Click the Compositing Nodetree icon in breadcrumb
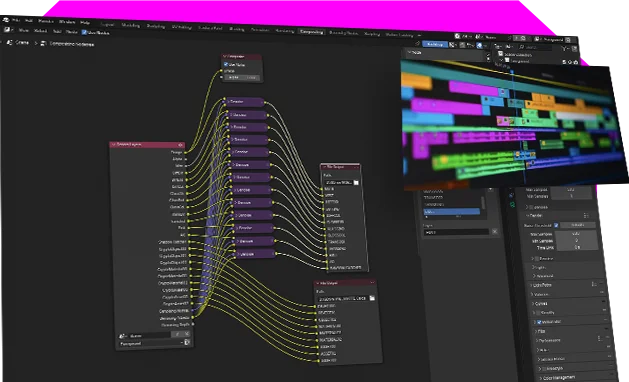Screen dimensions: 629x382 (43, 43)
